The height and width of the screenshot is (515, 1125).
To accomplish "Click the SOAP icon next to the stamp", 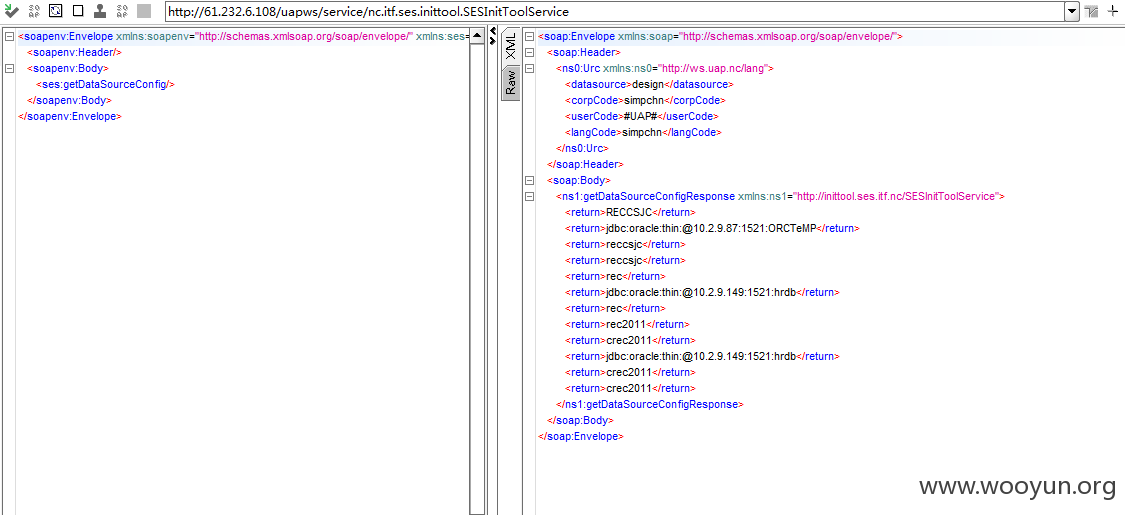I will tap(122, 11).
